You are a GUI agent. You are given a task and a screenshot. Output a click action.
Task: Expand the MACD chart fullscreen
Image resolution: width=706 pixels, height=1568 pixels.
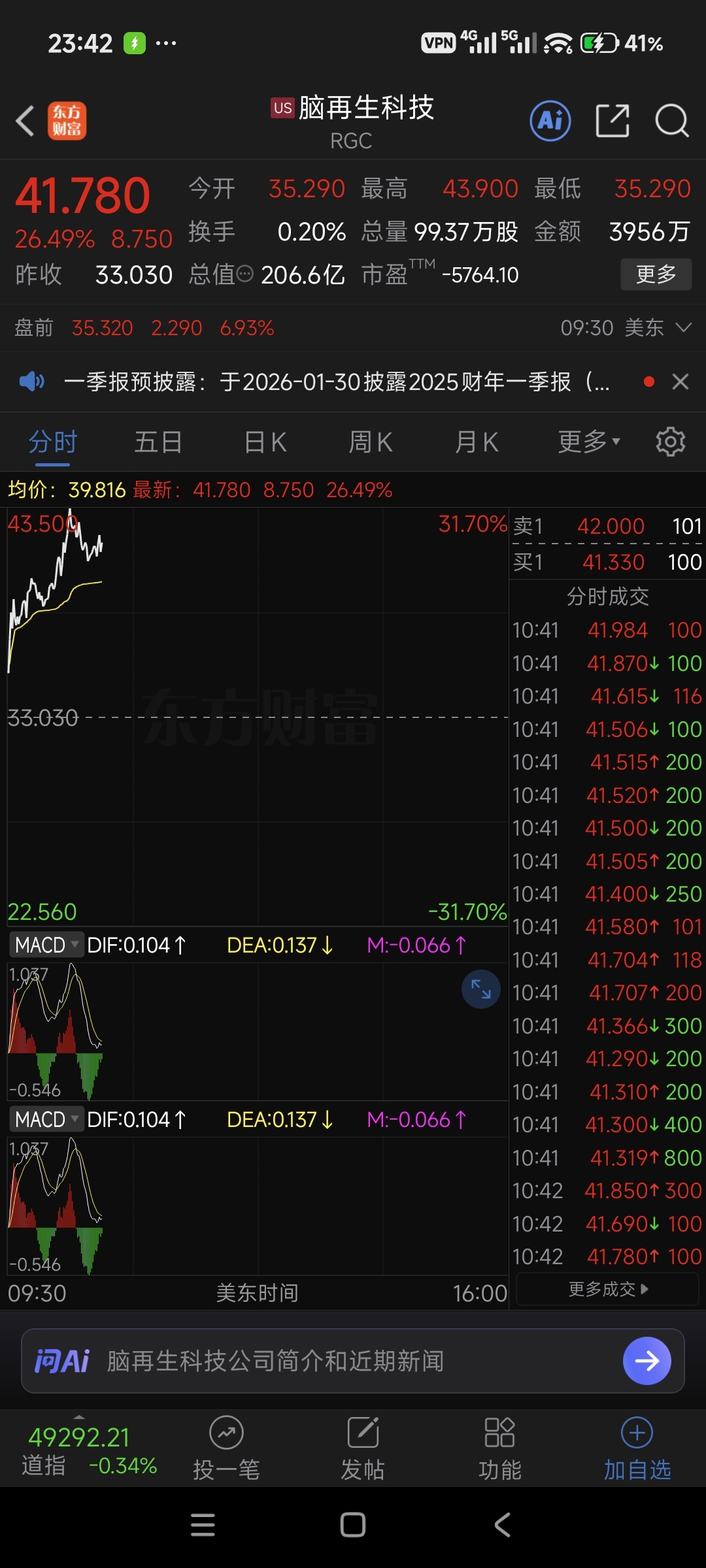(480, 989)
